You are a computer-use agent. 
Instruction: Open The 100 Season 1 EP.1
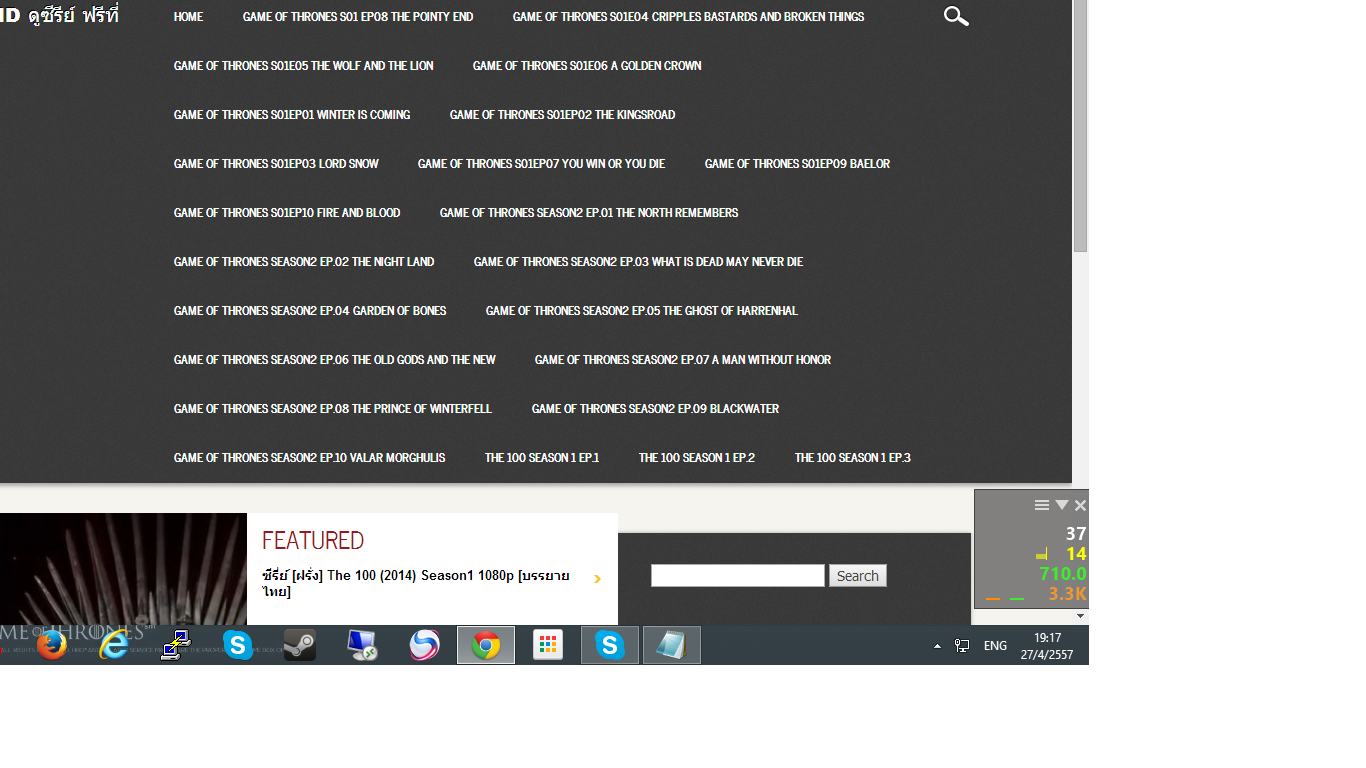pos(542,458)
